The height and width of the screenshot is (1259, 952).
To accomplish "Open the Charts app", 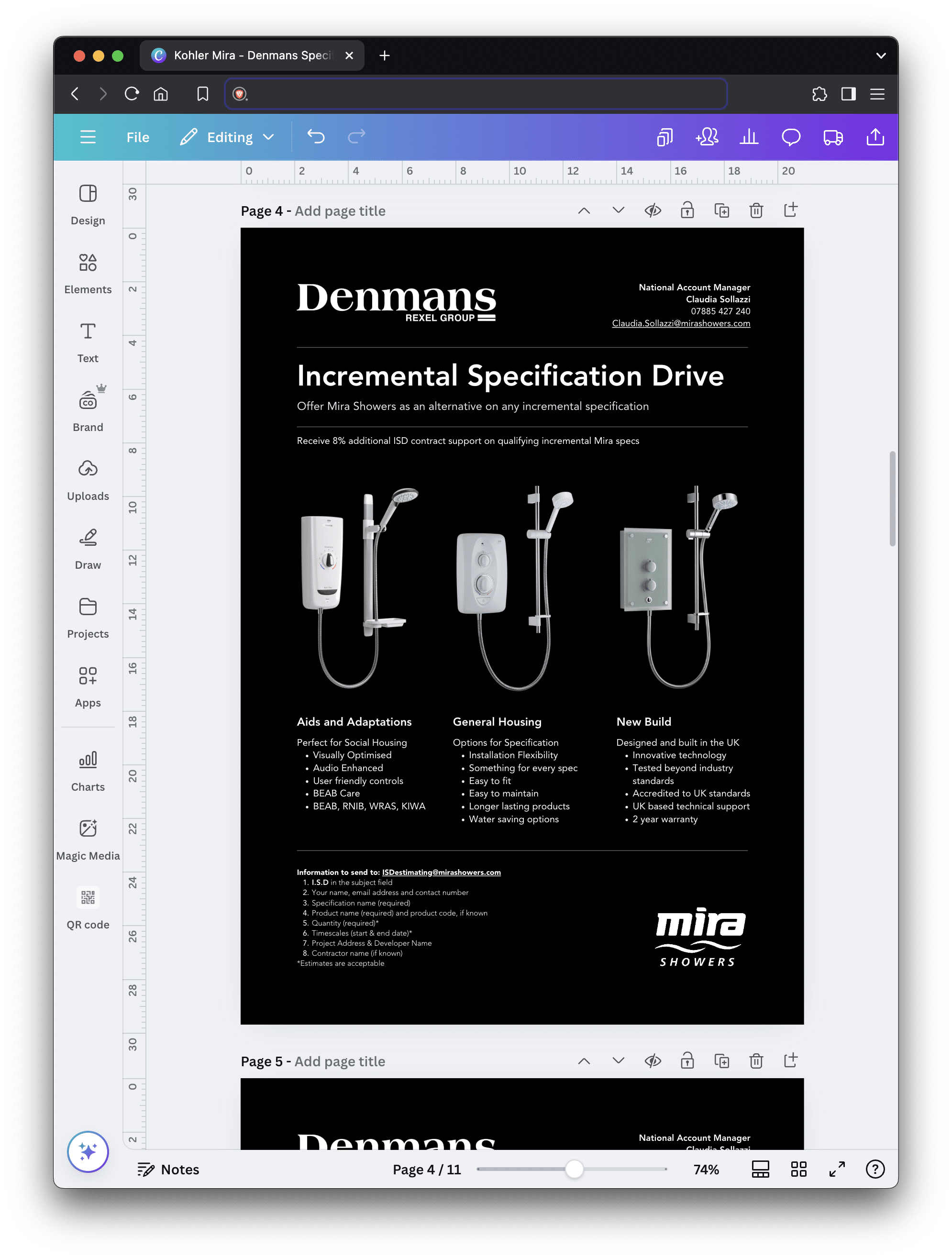I will tap(88, 771).
